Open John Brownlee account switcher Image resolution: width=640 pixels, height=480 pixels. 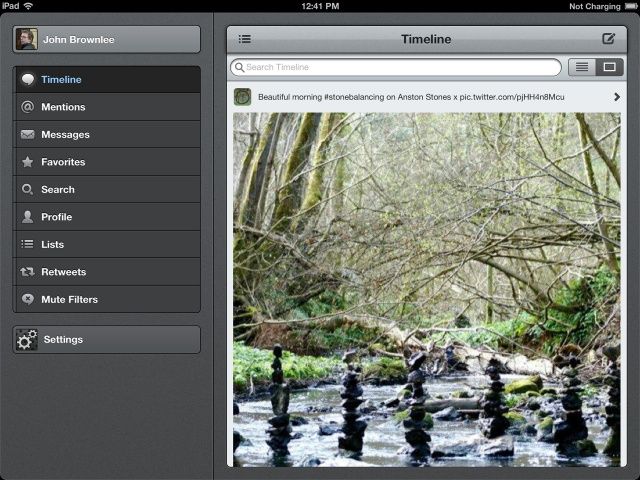coord(107,39)
